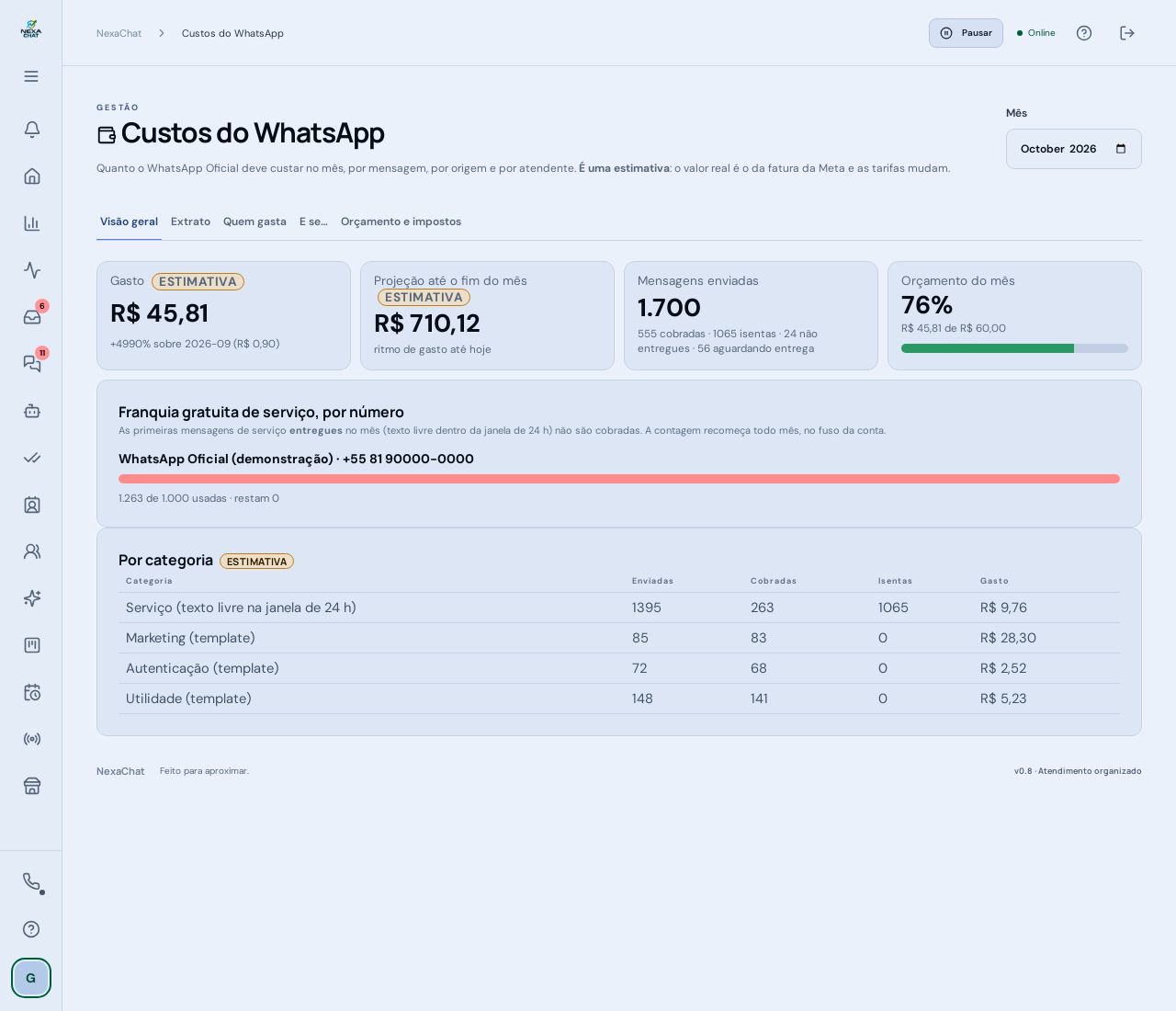Viewport: 1176px width, 1011px height.
Task: Open the notifications bell in sidebar
Action: 31,130
